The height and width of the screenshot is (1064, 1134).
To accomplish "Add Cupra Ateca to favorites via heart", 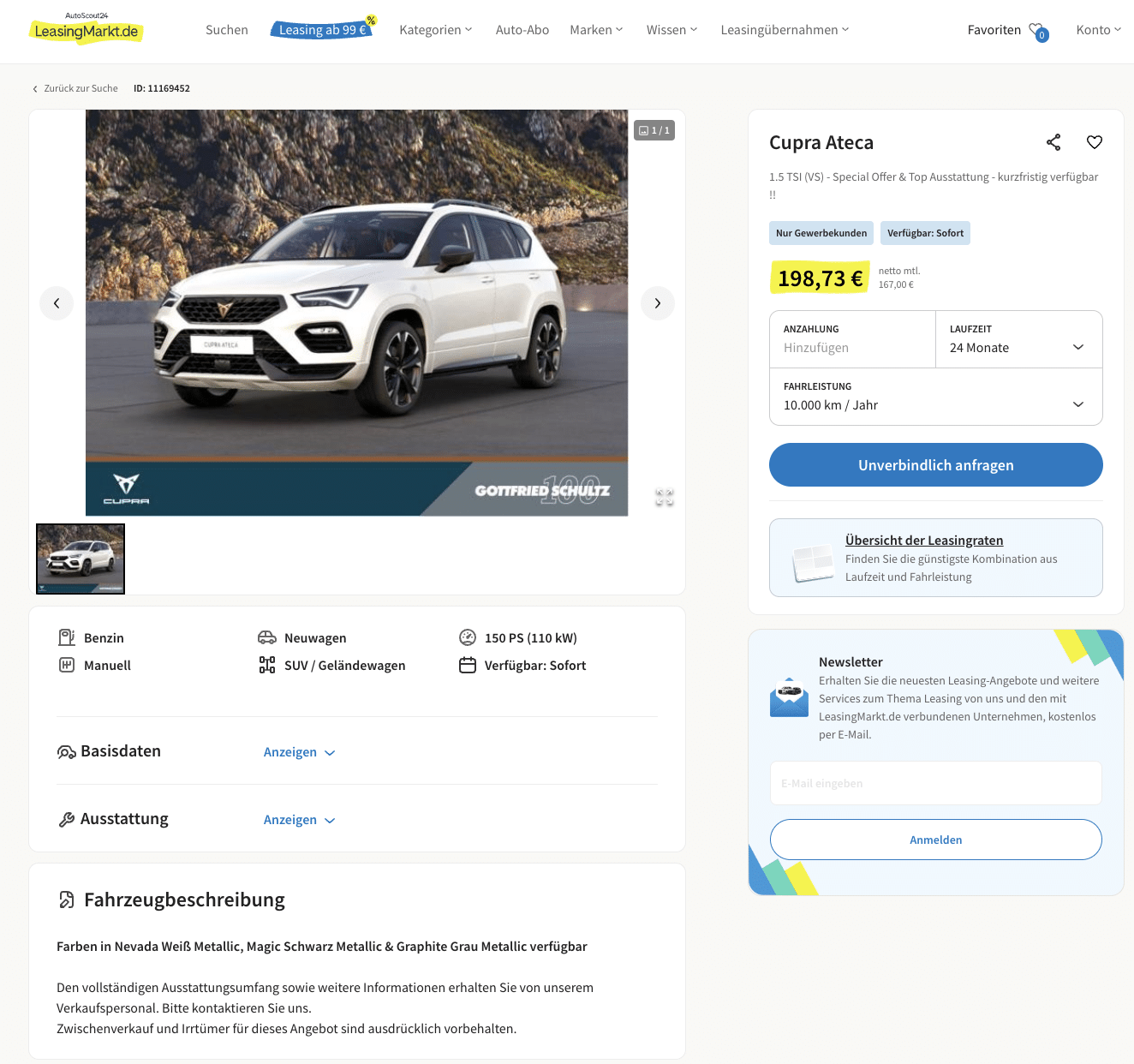I will click(x=1095, y=142).
